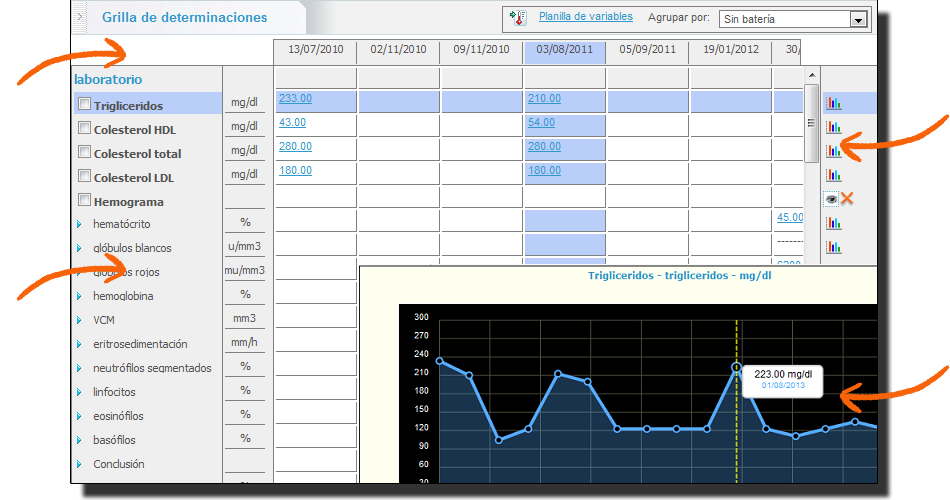This screenshot has width=950, height=500.
Task: Check the Triglicéridos checkbox
Action: [84, 104]
